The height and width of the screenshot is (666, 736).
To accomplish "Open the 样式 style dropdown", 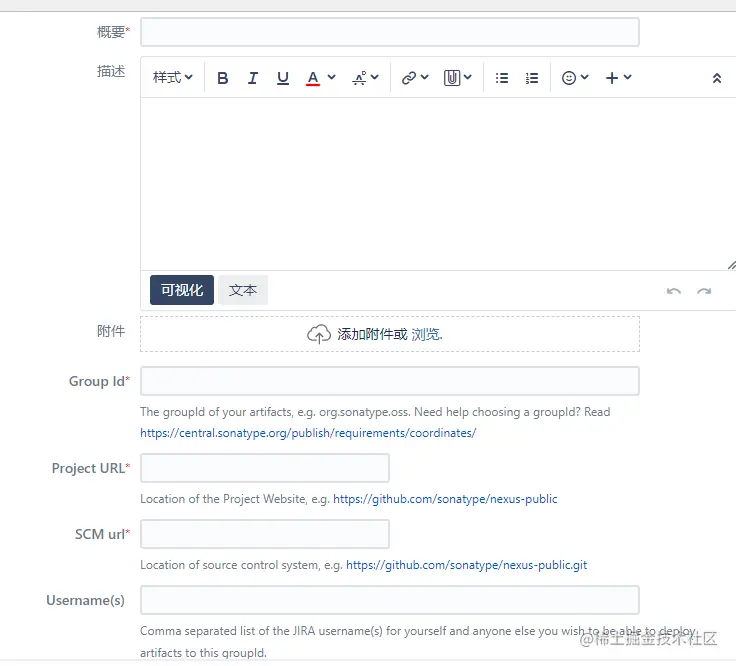I will (172, 77).
